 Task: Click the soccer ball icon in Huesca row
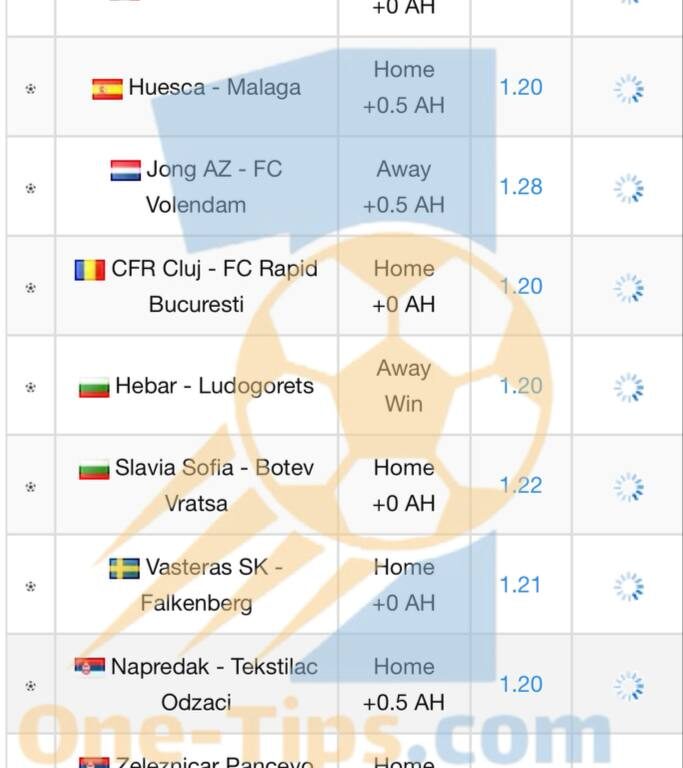coord(31,89)
